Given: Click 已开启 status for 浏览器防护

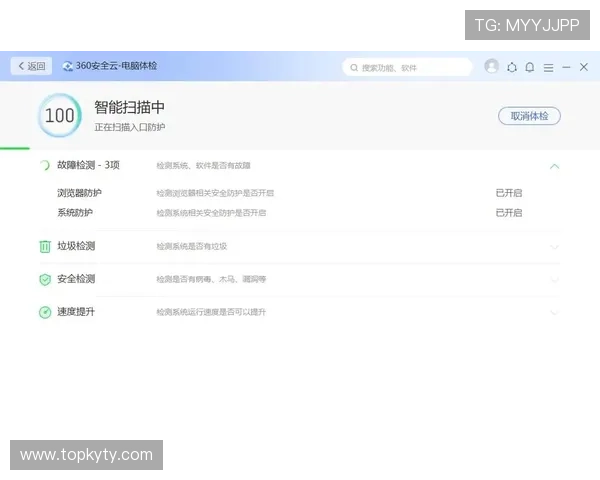Looking at the screenshot, I should pos(509,193).
